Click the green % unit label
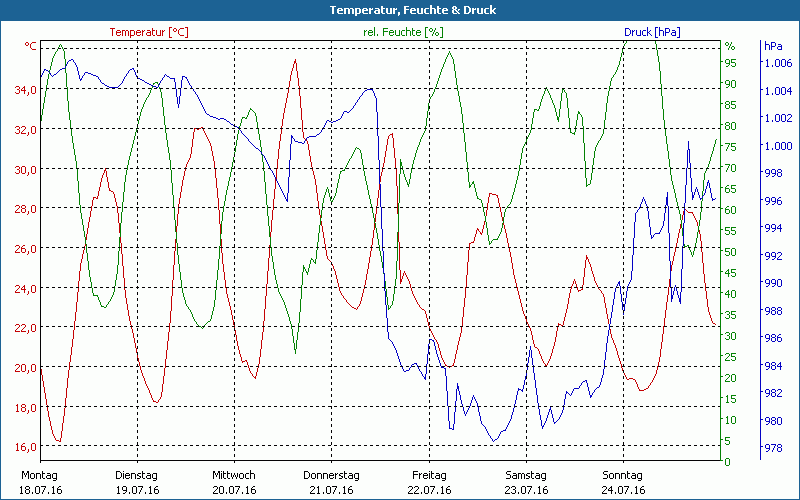Image resolution: width=800 pixels, height=500 pixels. pyautogui.click(x=730, y=46)
